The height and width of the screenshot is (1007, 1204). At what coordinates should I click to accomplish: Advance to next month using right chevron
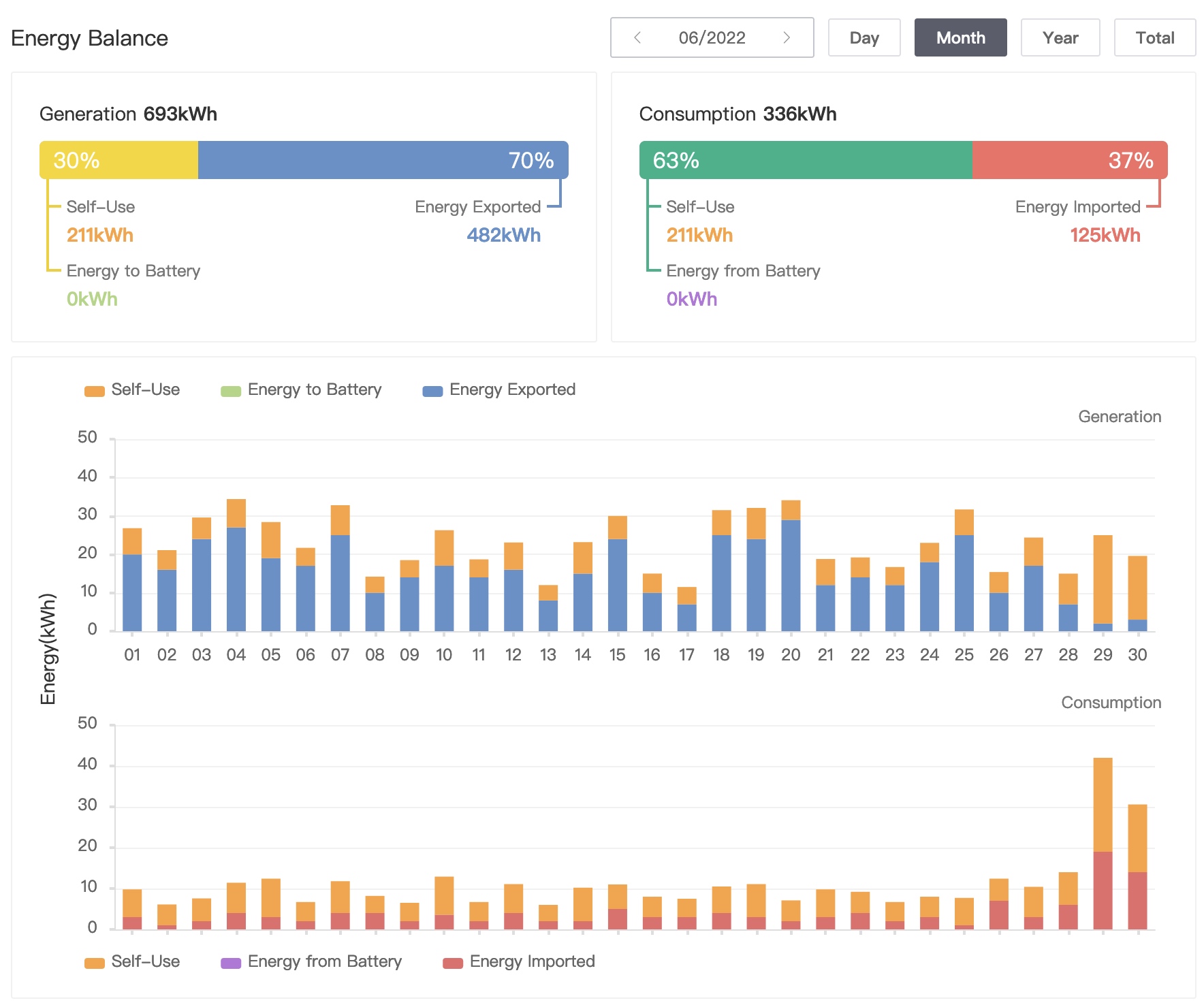[787, 37]
